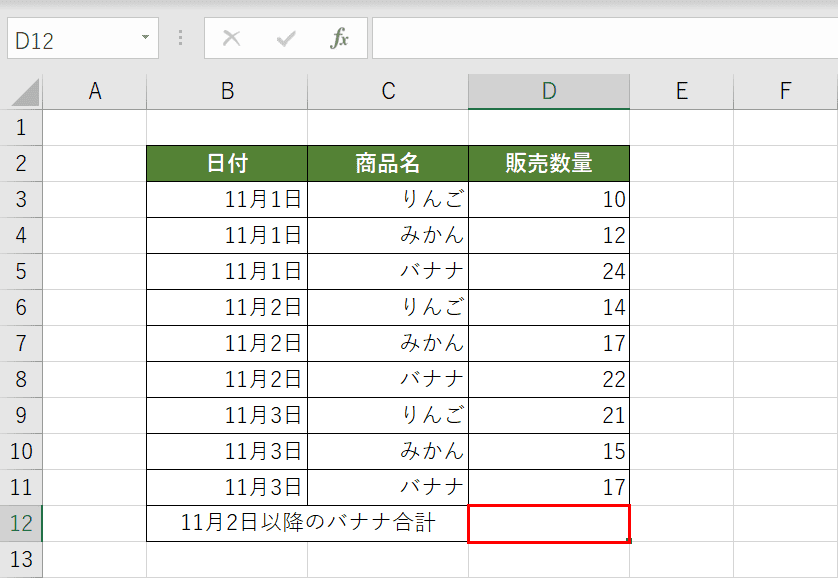Click the みかん cell in row 4

click(x=388, y=236)
